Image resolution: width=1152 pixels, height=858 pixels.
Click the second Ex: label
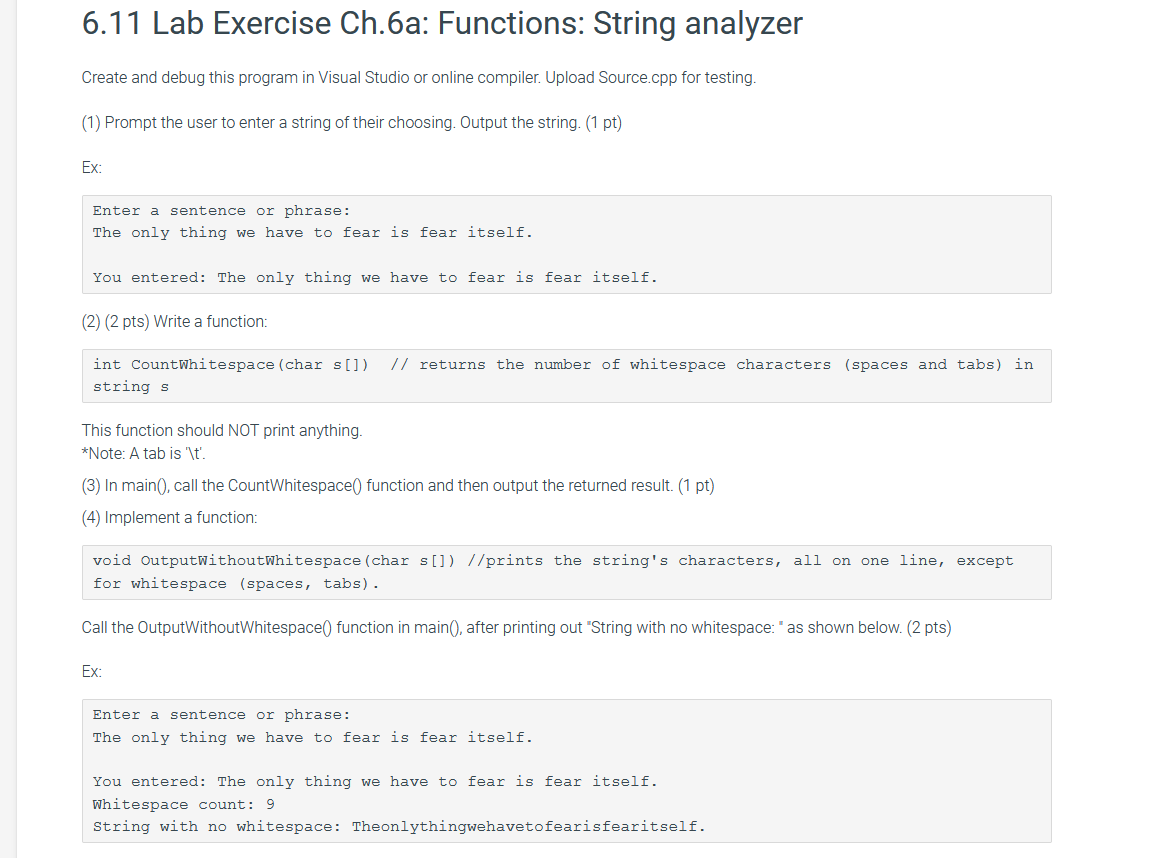point(91,671)
